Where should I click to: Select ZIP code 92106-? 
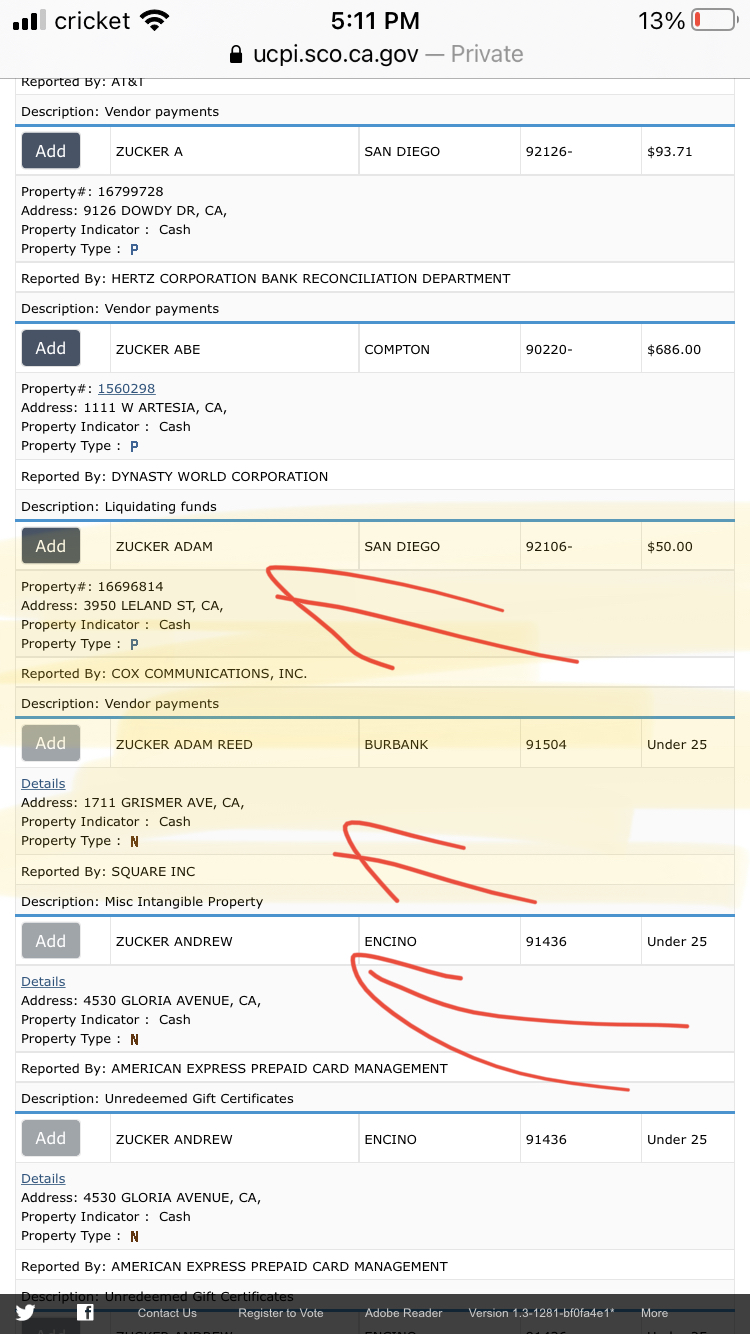pyautogui.click(x=549, y=546)
